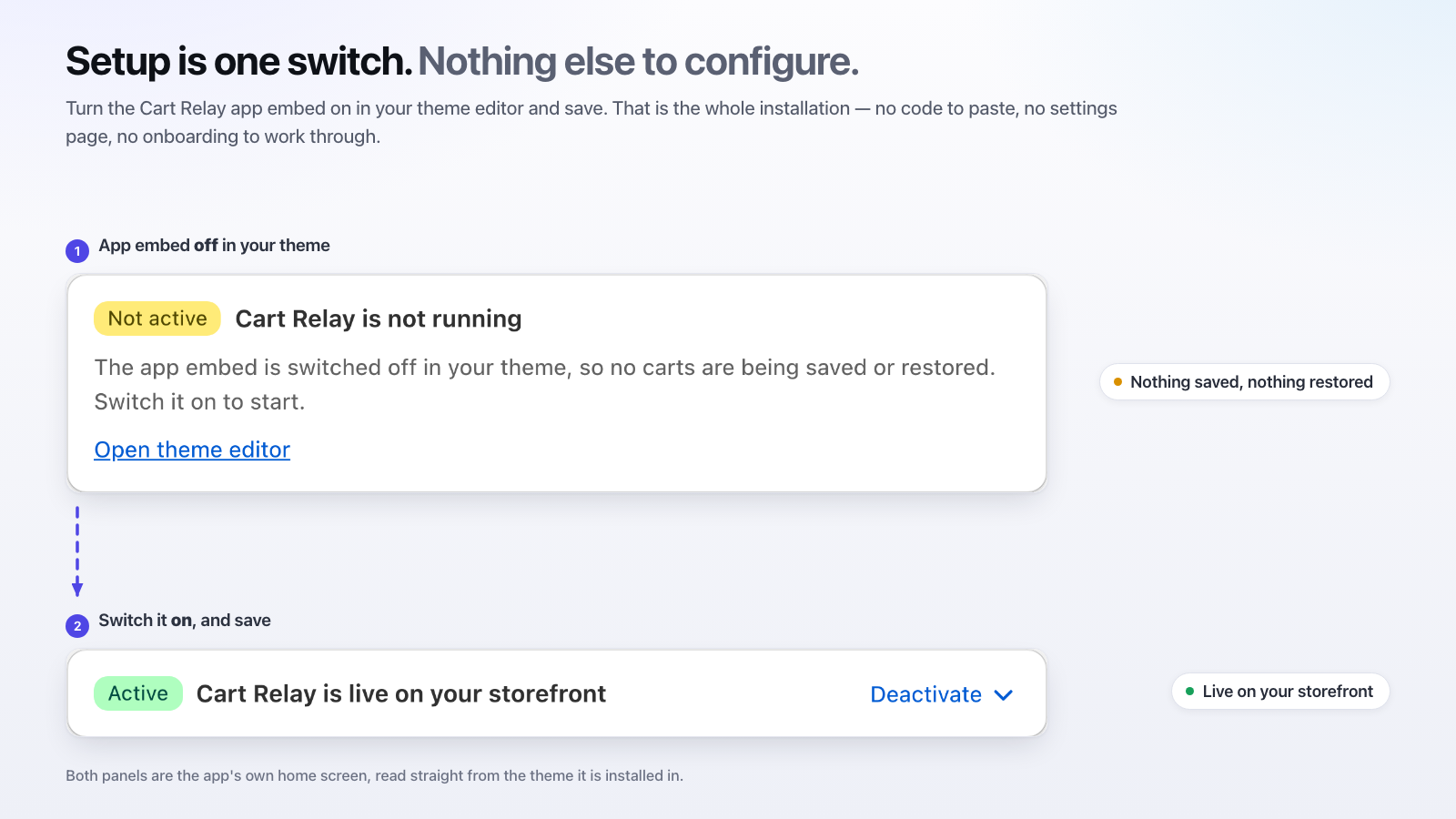Click the green Active badge
Viewport: 1456px width, 819px height.
[138, 693]
